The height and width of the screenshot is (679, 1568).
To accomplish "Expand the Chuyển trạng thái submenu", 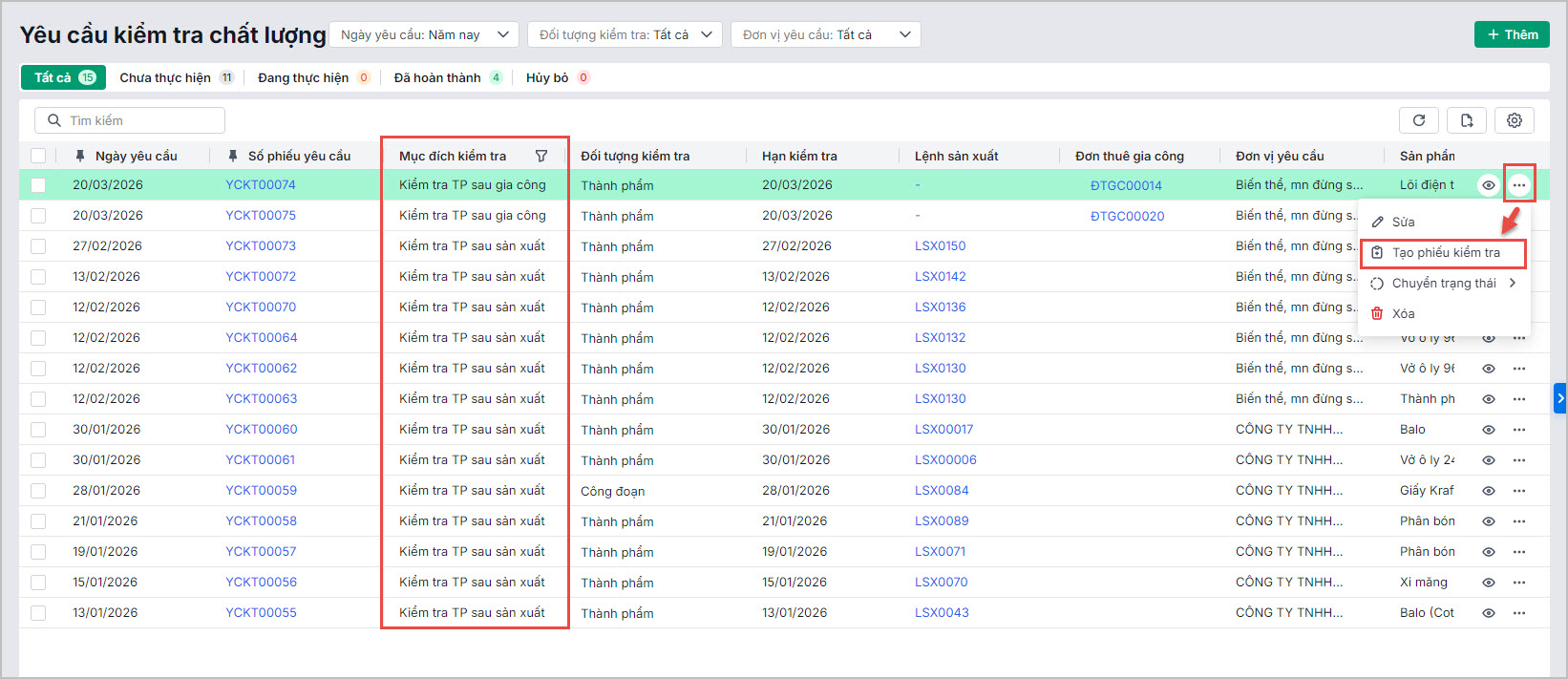I will point(1444,284).
